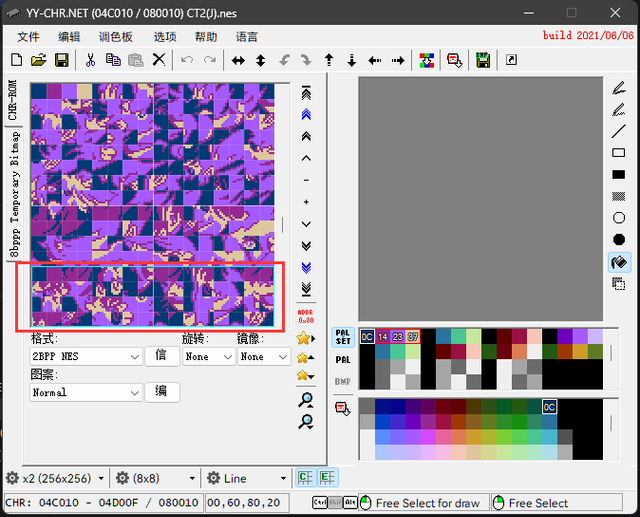Open the star bookmark jump menu
This screenshot has height=517, width=640.
[305, 338]
